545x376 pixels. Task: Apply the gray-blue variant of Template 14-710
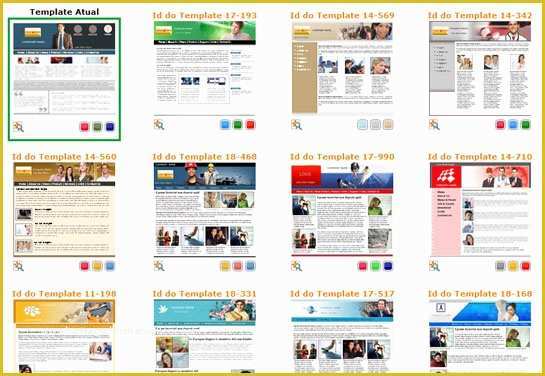coord(500,266)
